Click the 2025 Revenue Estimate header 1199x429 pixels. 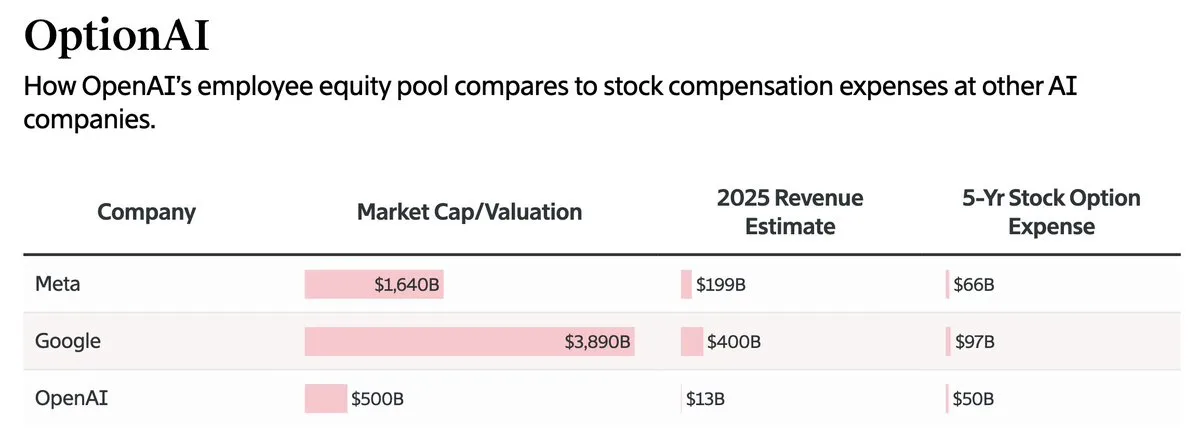click(x=790, y=212)
